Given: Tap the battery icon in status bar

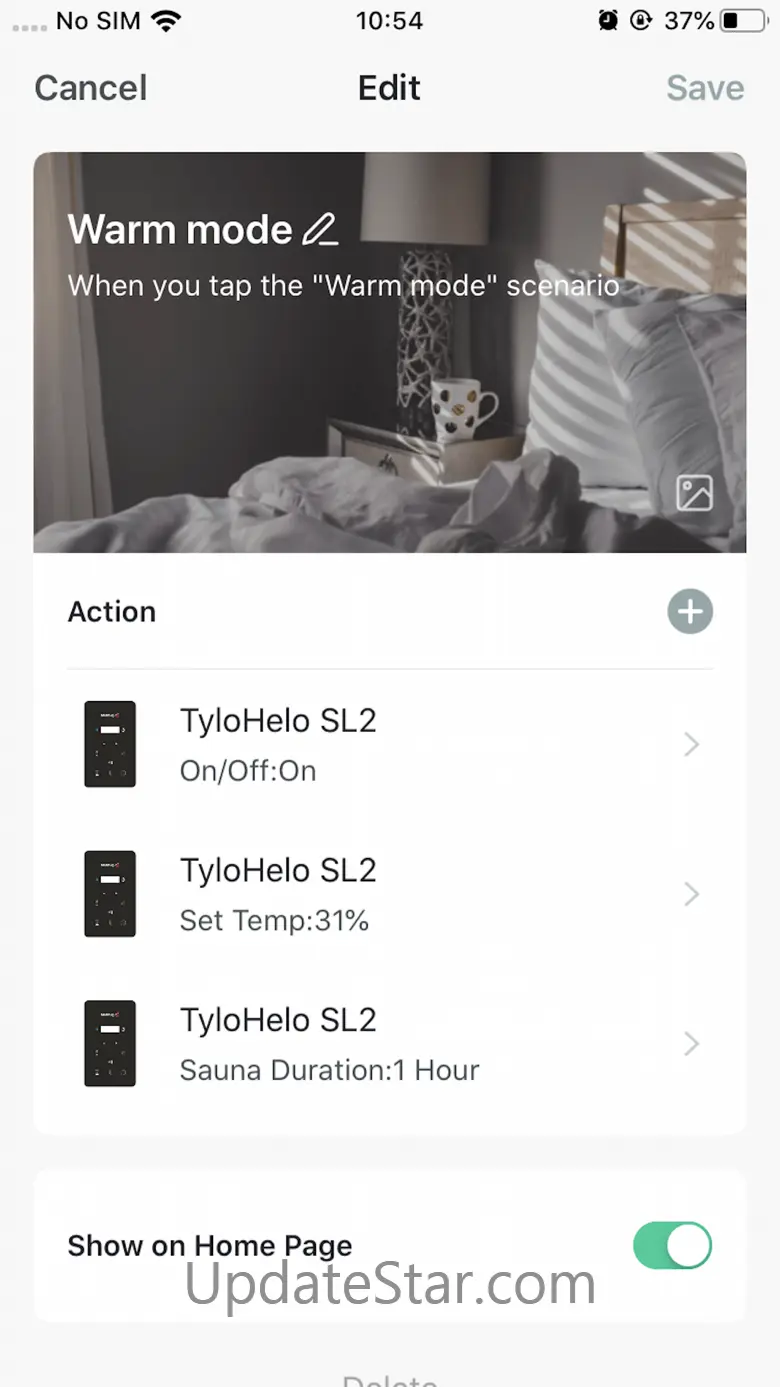Looking at the screenshot, I should (744, 20).
